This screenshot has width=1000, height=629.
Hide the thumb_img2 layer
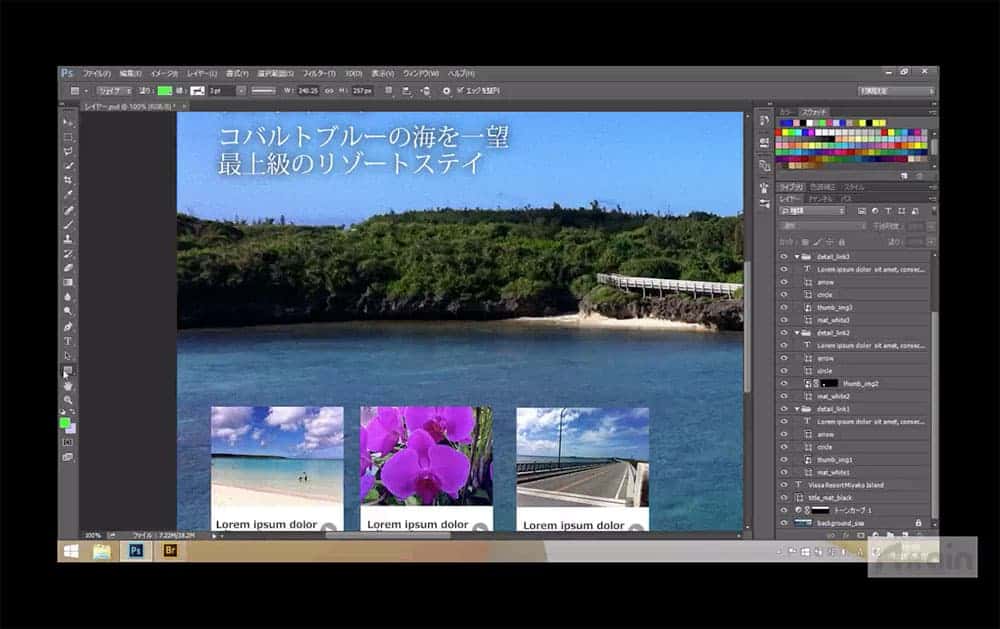784,383
